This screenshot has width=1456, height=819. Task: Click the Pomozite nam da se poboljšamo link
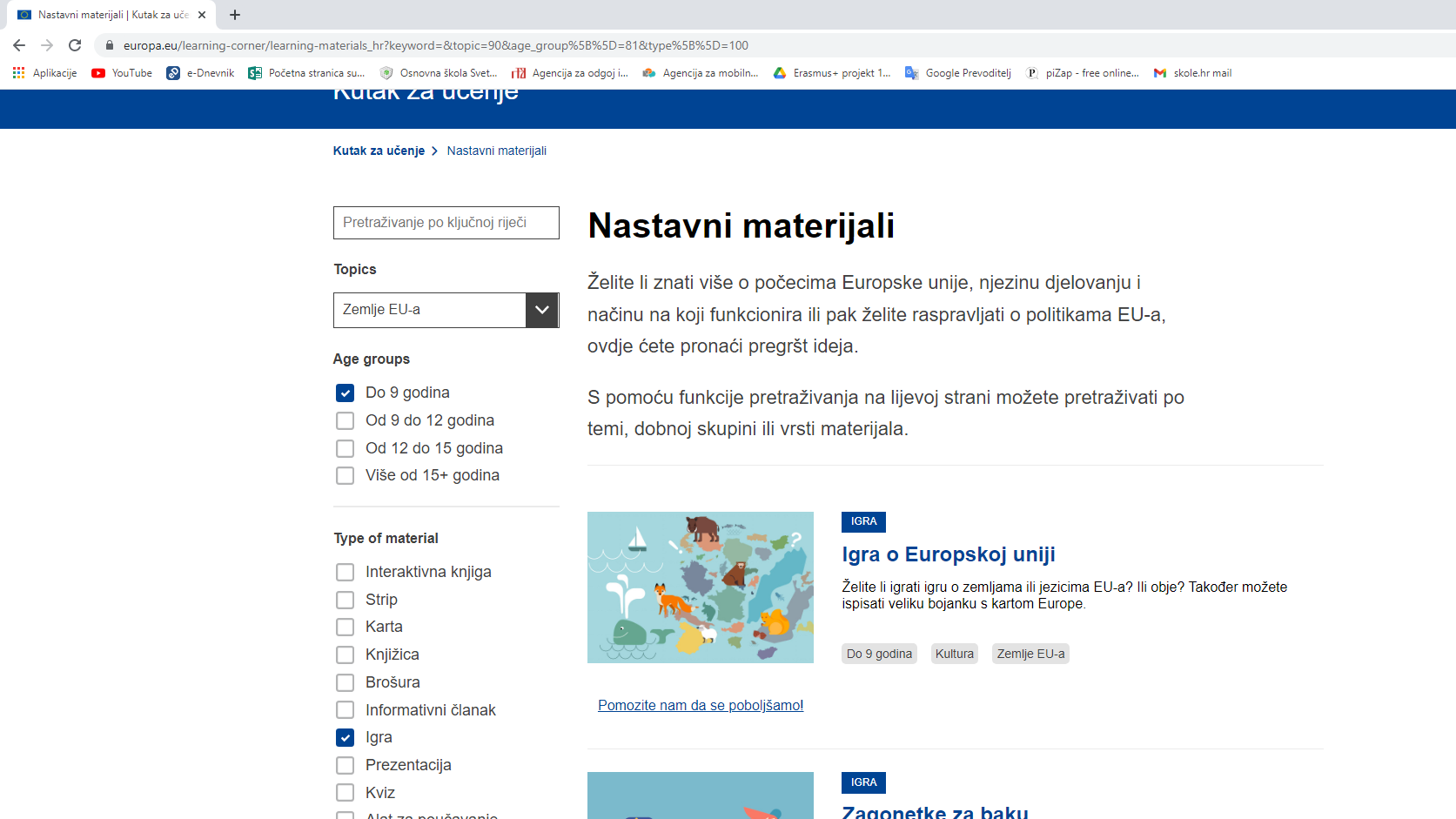pos(700,705)
